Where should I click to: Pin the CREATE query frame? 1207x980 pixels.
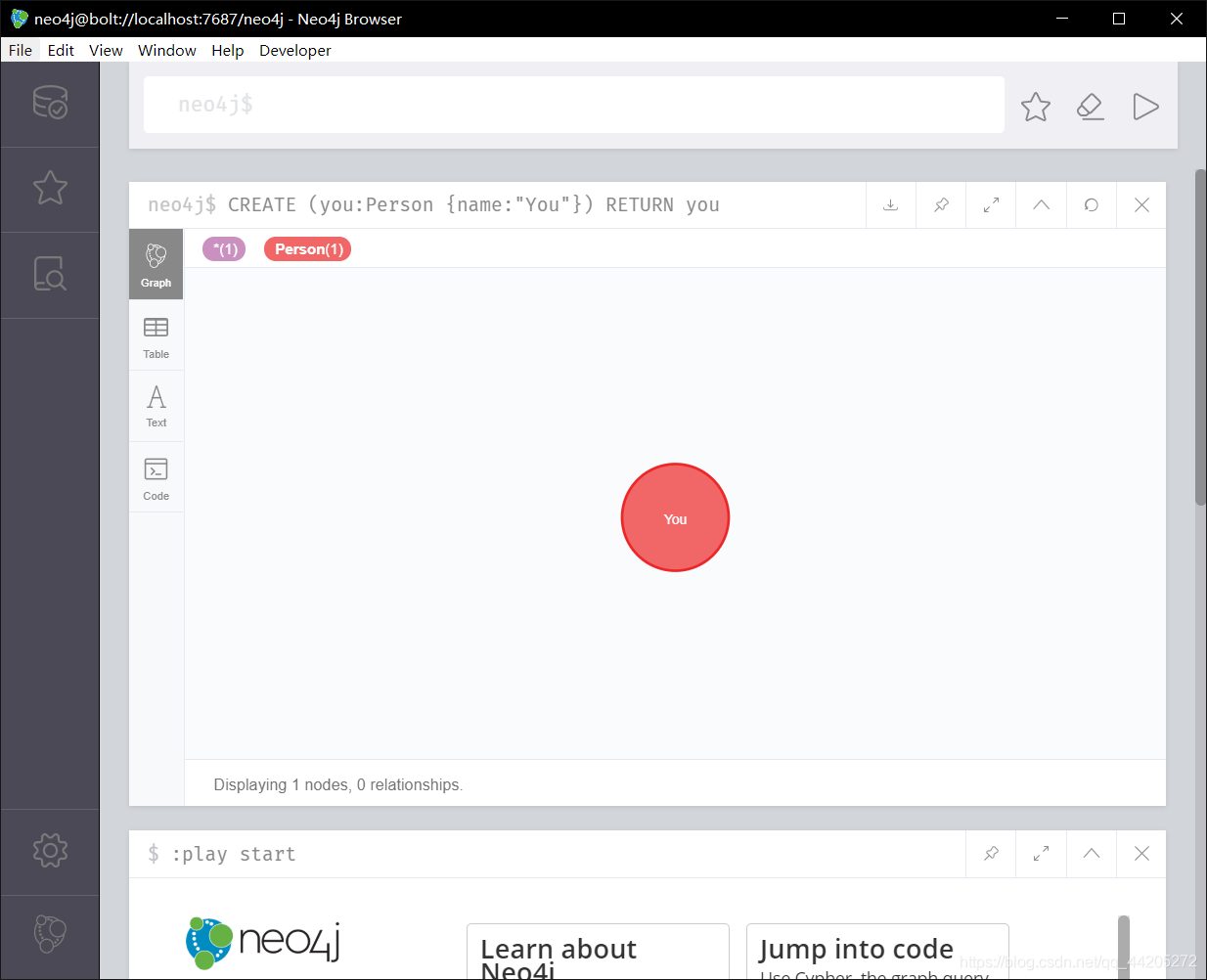pos(941,205)
